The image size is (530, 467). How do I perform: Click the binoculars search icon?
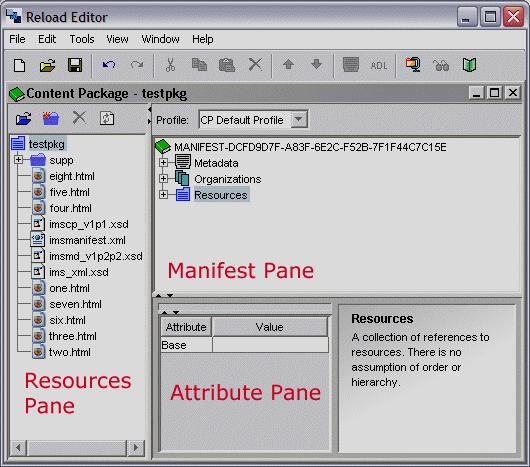pyautogui.click(x=441, y=65)
